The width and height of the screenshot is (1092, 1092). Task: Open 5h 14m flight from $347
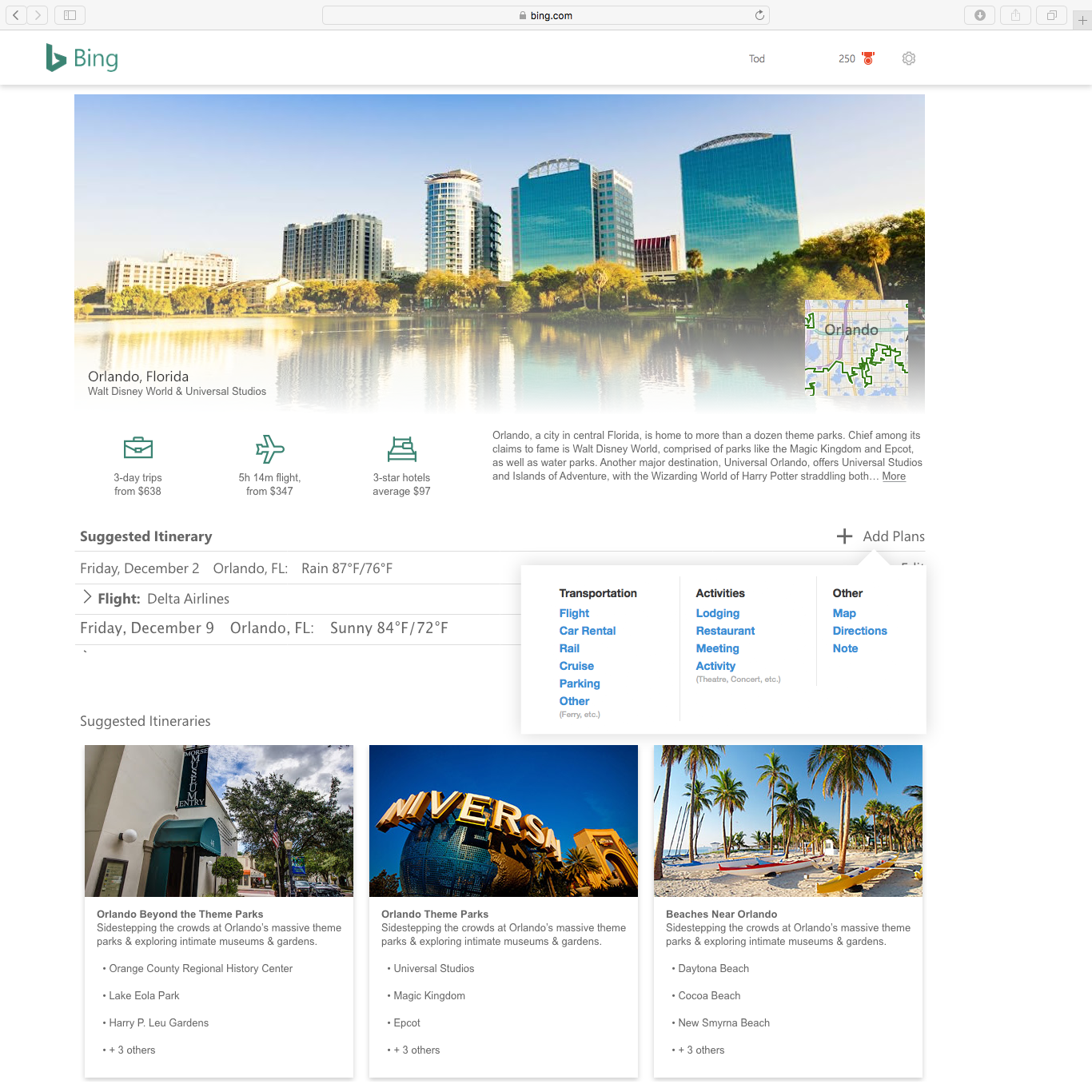pyautogui.click(x=269, y=484)
